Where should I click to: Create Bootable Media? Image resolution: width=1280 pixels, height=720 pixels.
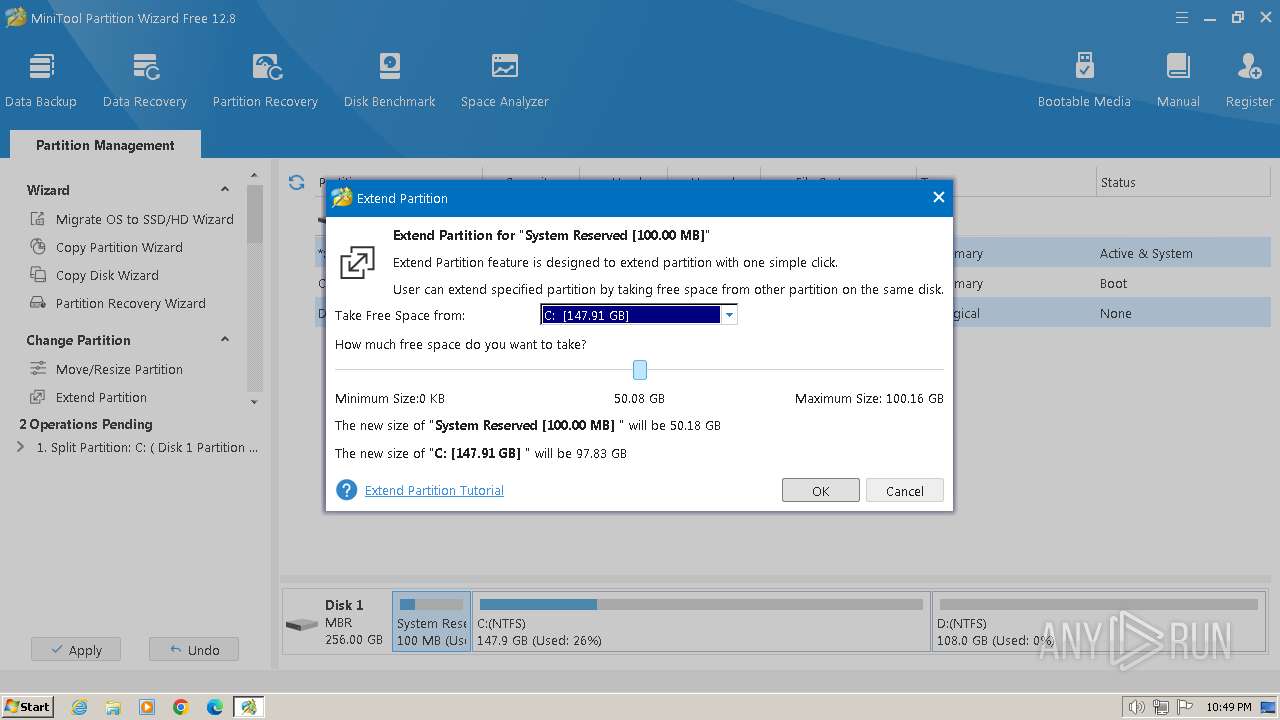pyautogui.click(x=1084, y=79)
